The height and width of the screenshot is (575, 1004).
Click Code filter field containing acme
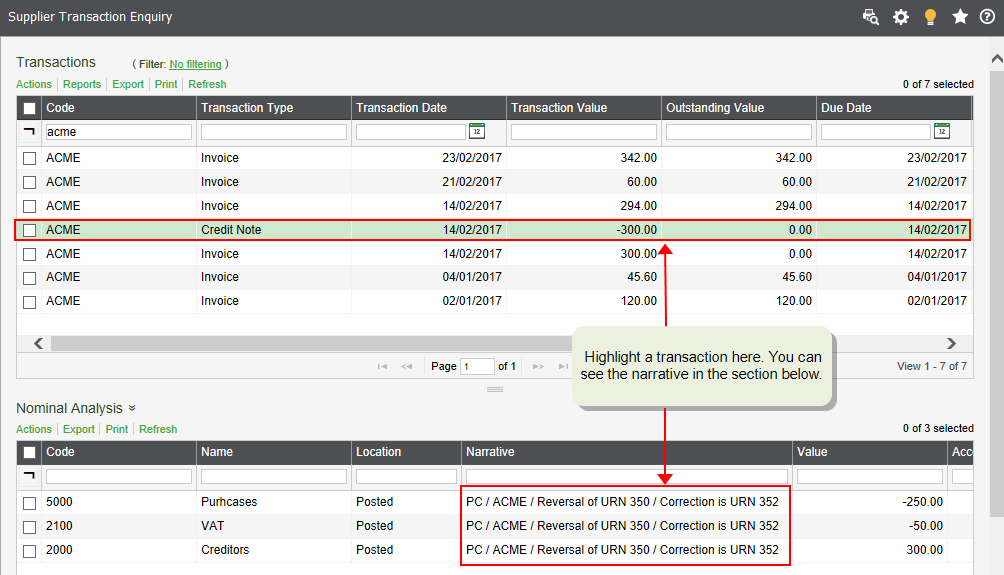coord(118,132)
